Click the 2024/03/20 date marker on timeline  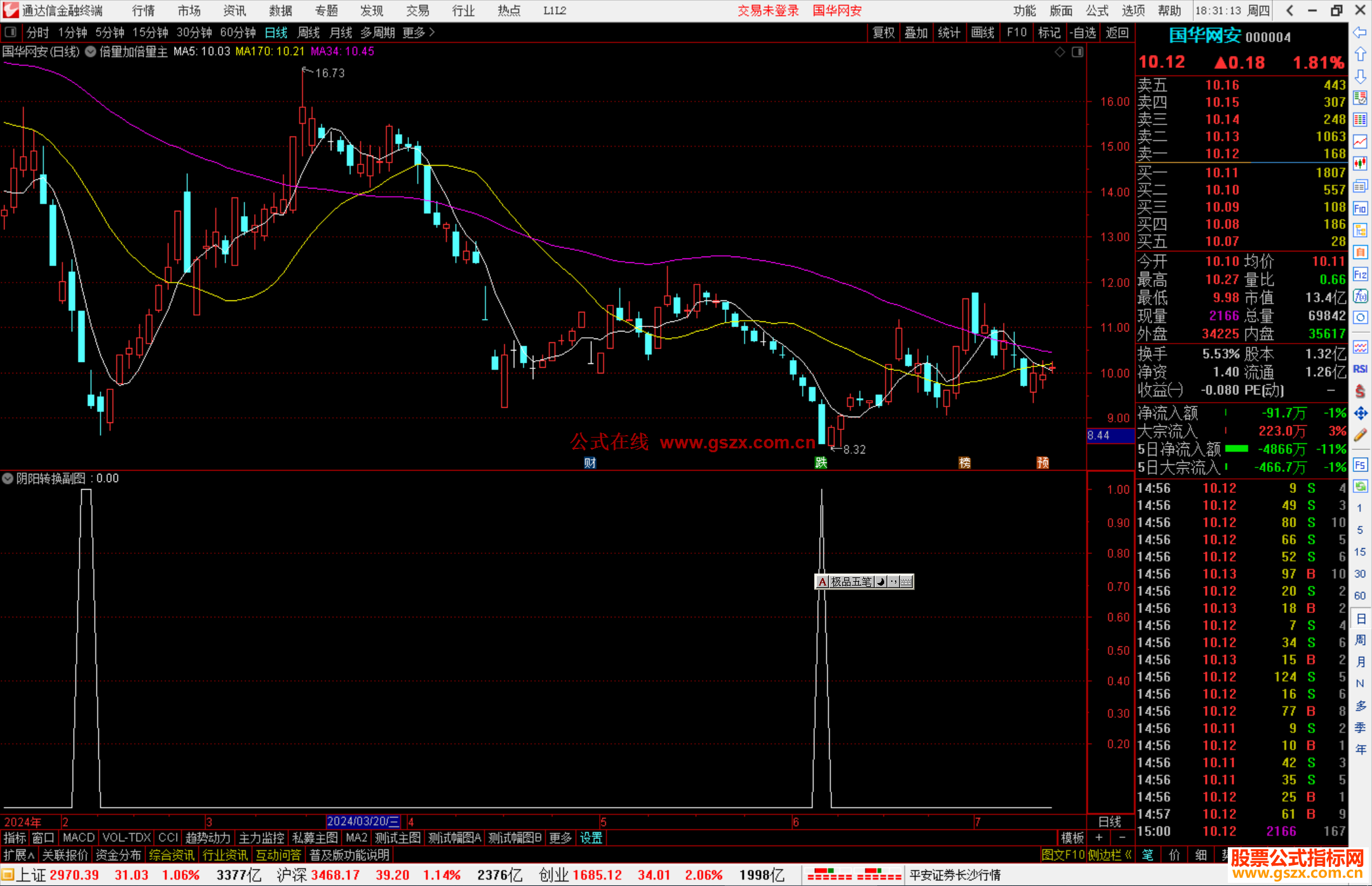pyautogui.click(x=363, y=821)
